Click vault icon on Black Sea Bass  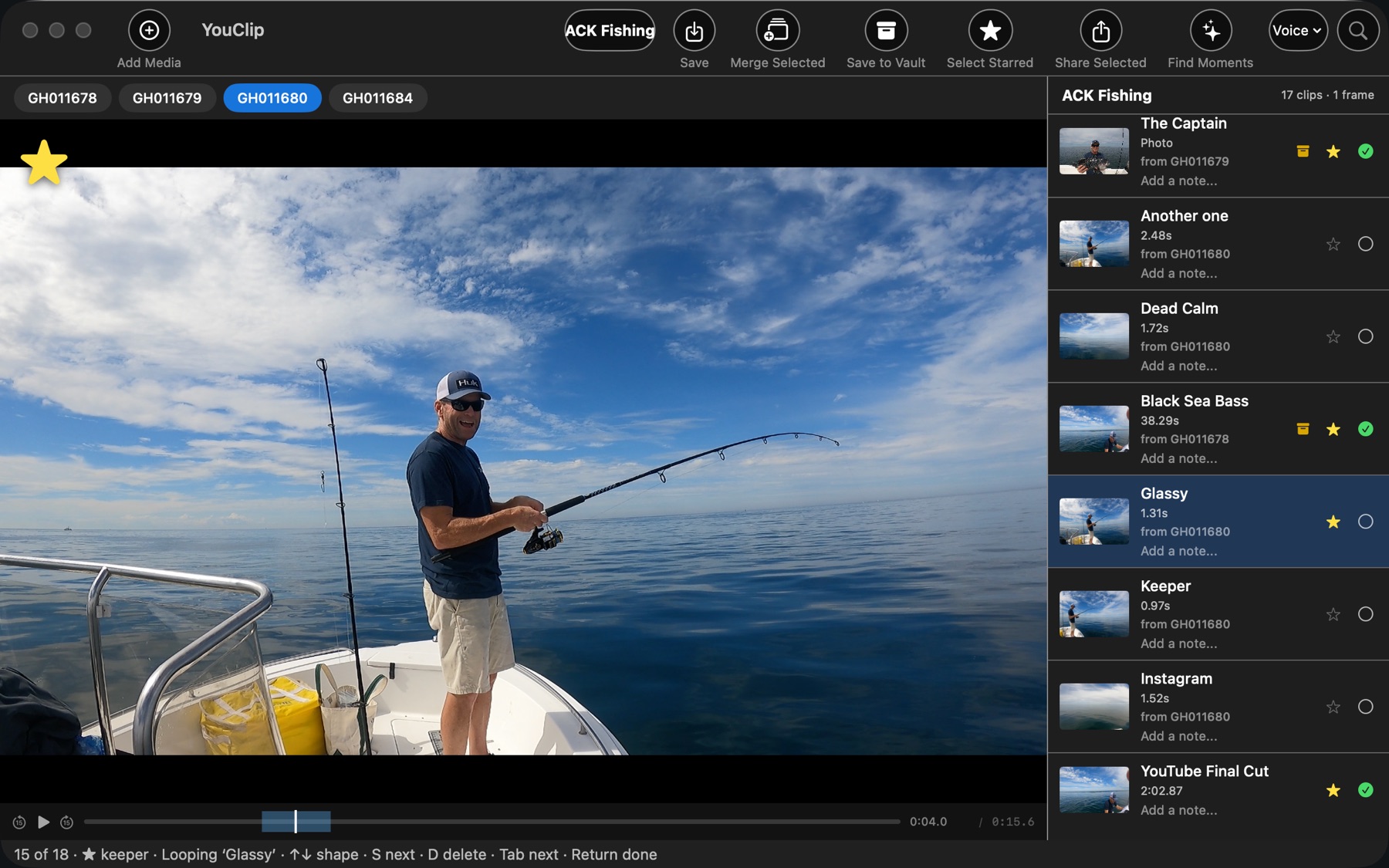point(1303,429)
